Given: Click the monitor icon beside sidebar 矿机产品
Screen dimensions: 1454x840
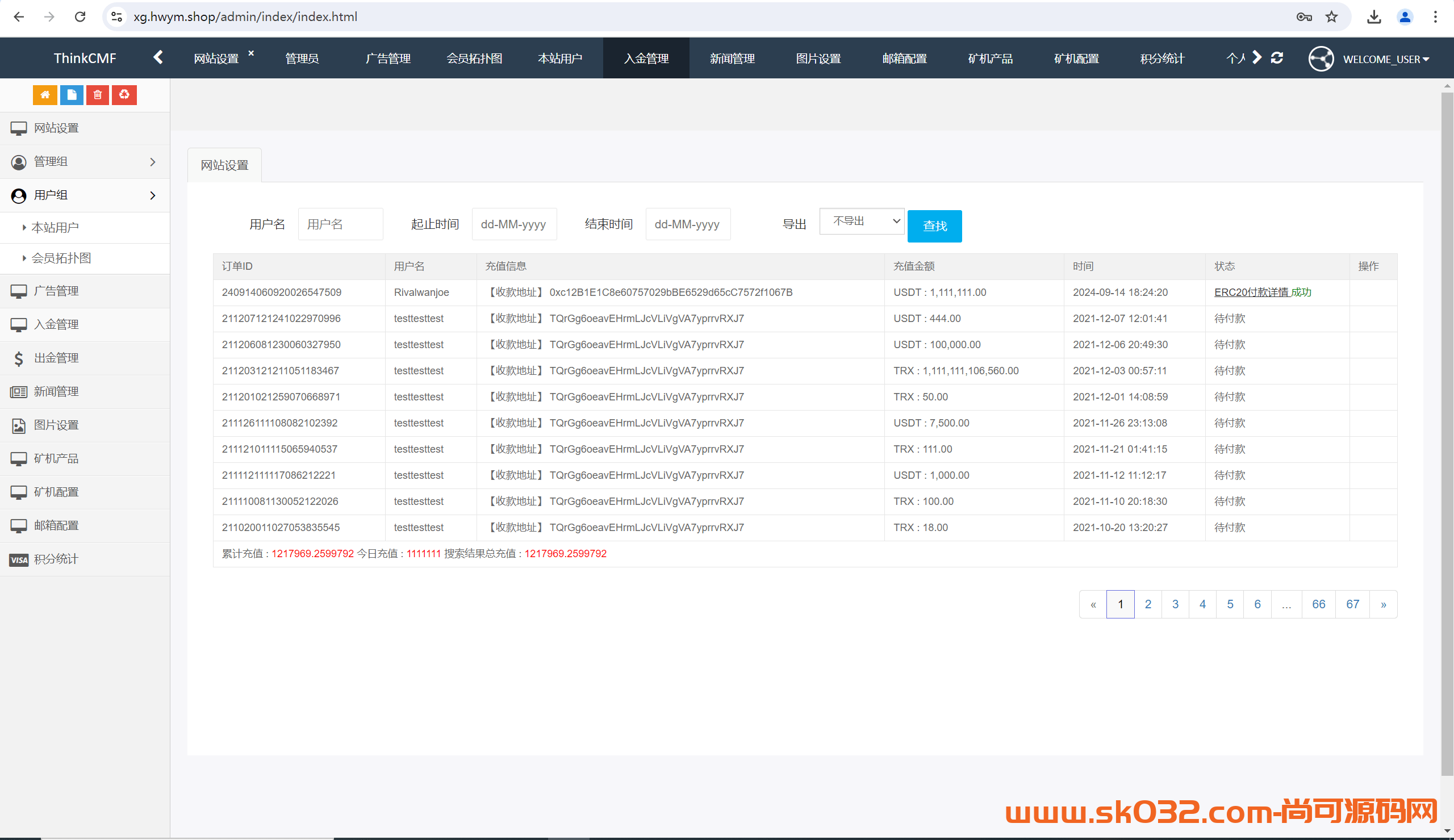Looking at the screenshot, I should [x=18, y=459].
